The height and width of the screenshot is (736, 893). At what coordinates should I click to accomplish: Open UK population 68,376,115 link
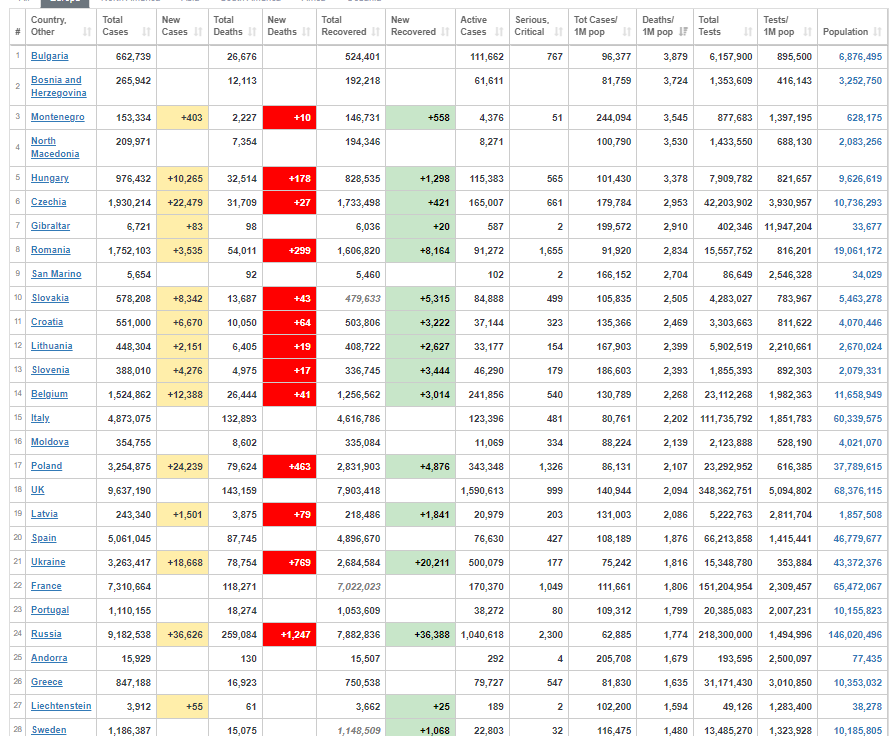coord(858,490)
